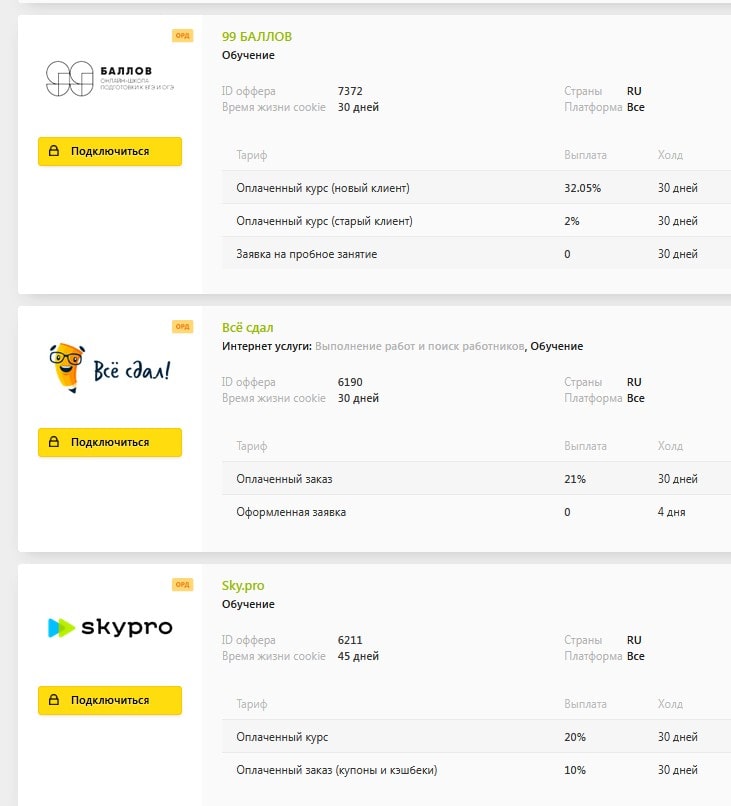Click Подключиться for the 99 Баллов offer
The image size is (731, 806).
coord(110,151)
